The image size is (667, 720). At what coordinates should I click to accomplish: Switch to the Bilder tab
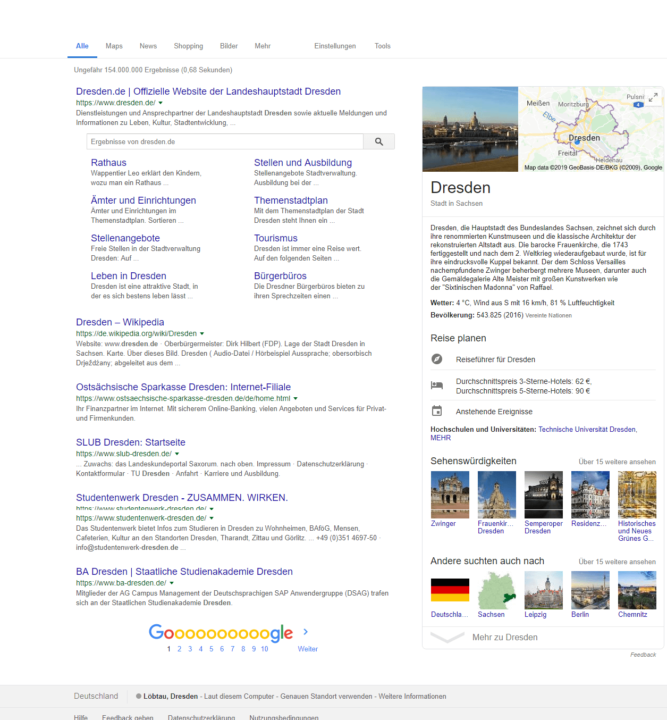tap(229, 46)
